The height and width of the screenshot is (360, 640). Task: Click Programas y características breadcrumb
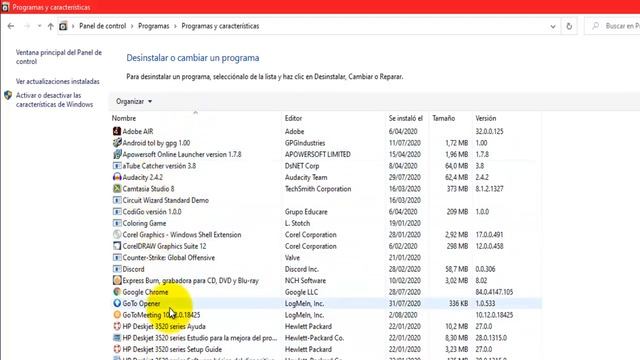tap(220, 26)
